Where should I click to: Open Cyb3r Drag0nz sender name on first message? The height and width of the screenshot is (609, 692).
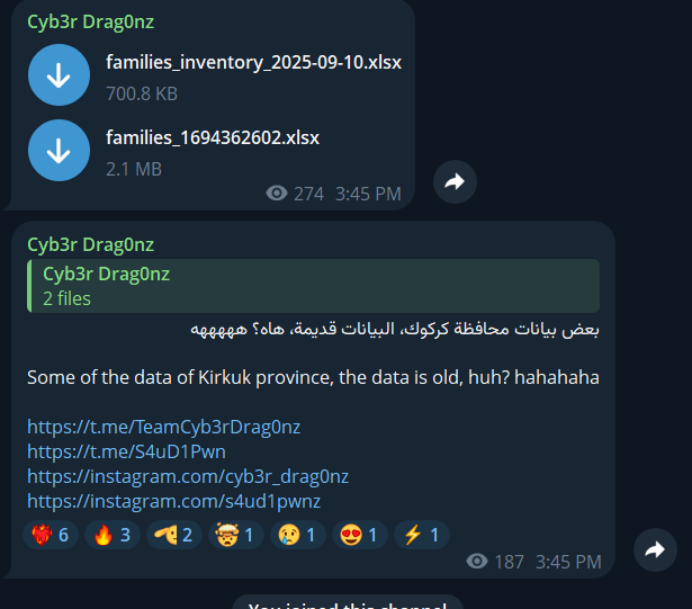pyautogui.click(x=90, y=22)
